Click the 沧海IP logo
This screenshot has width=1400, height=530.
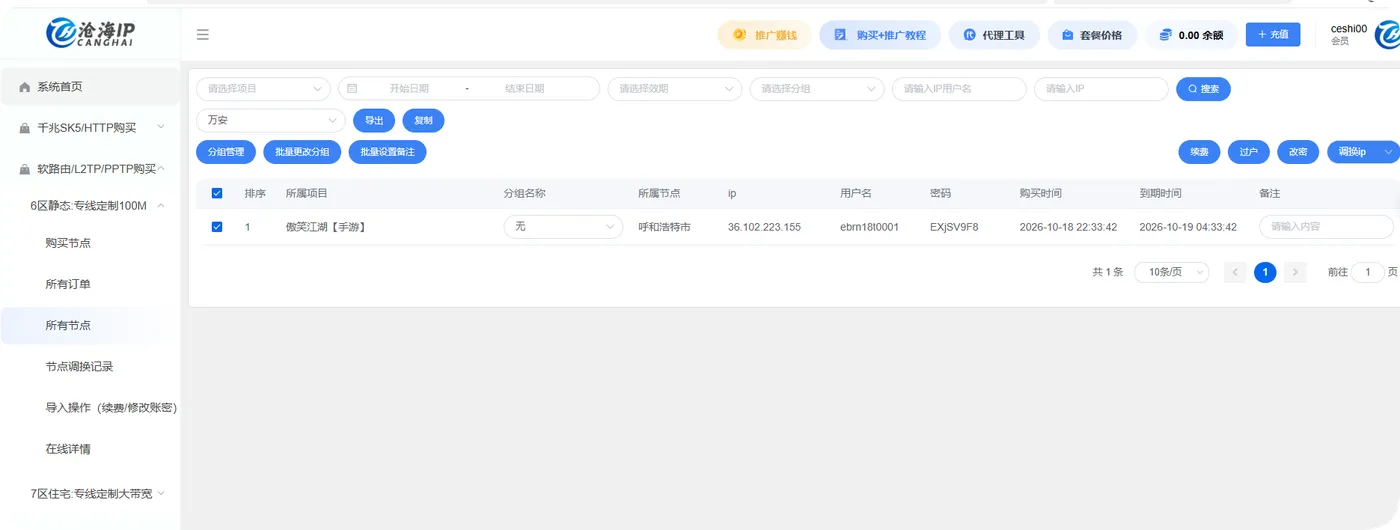pyautogui.click(x=90, y=33)
